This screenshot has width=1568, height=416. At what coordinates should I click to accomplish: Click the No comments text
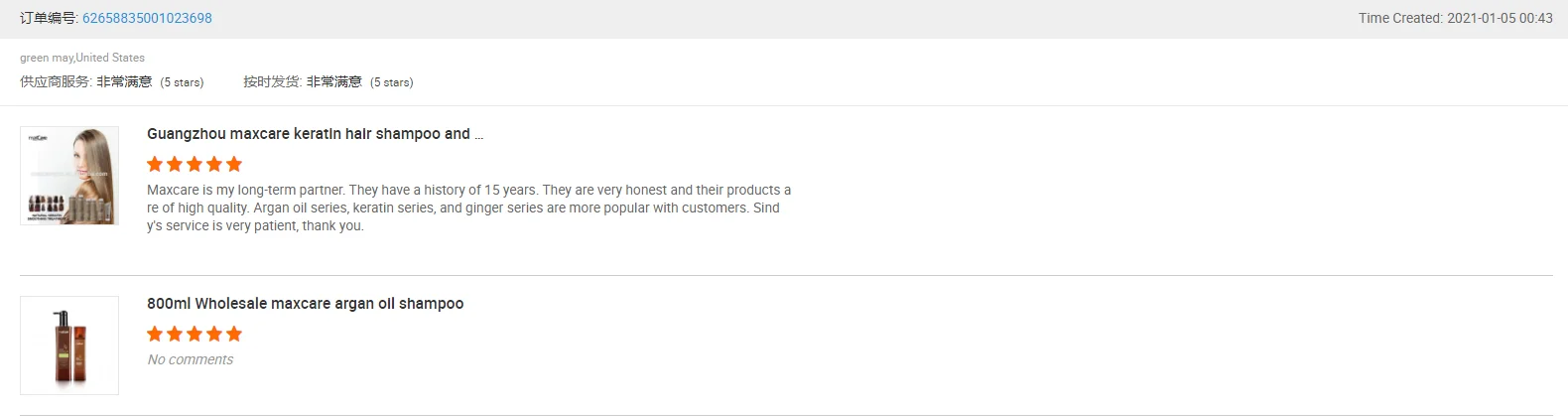191,359
